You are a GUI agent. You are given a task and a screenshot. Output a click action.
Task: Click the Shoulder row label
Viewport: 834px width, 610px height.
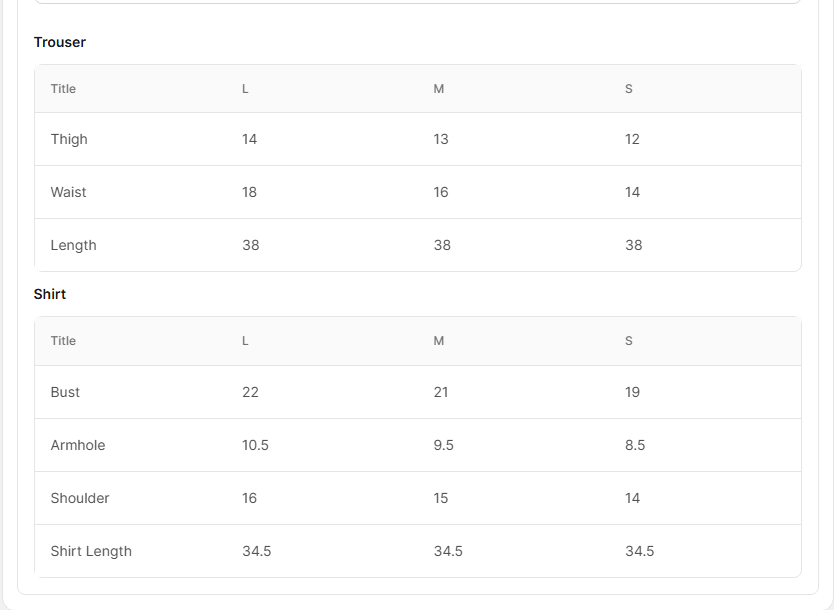click(x=80, y=498)
